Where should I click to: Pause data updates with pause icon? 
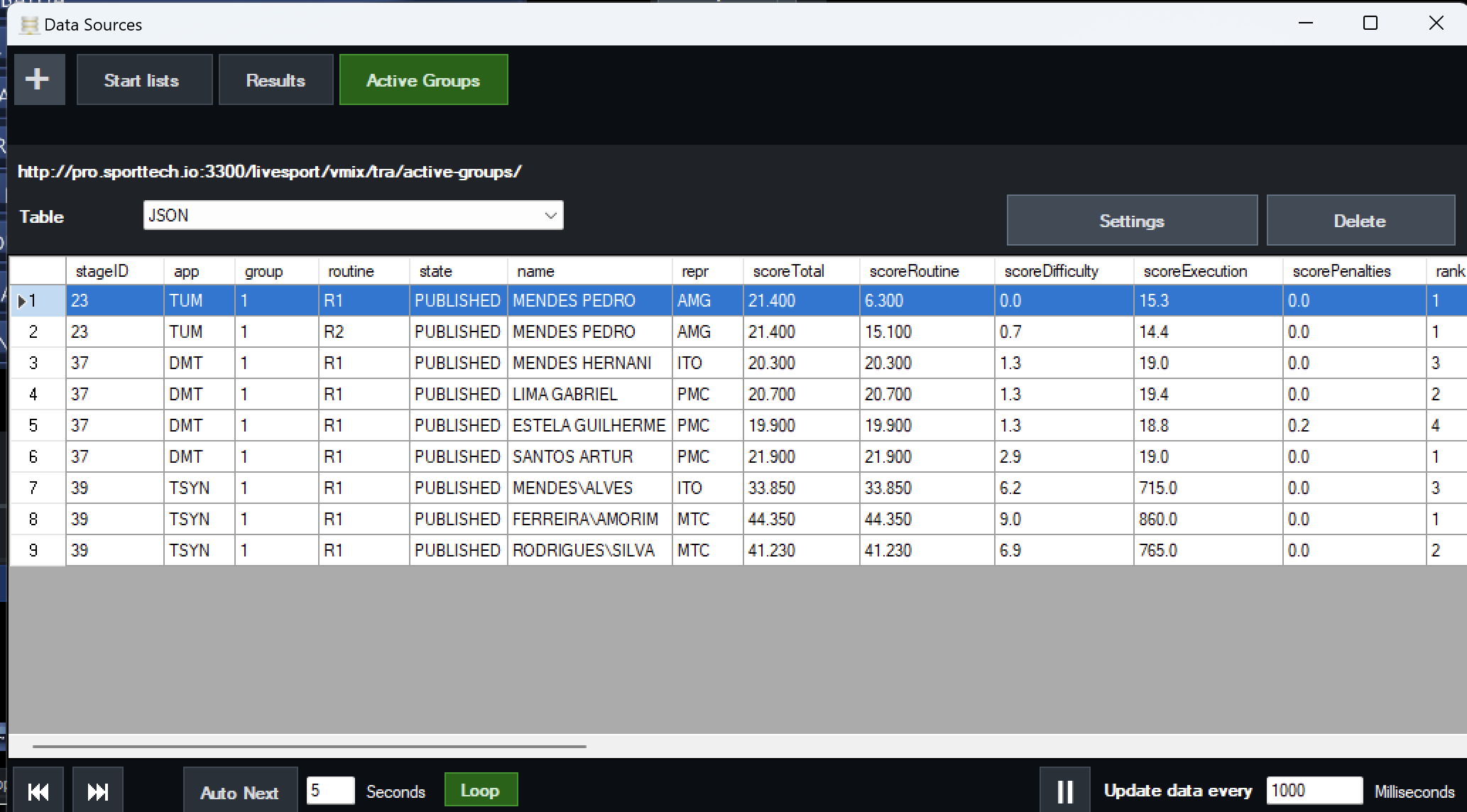click(x=1065, y=791)
